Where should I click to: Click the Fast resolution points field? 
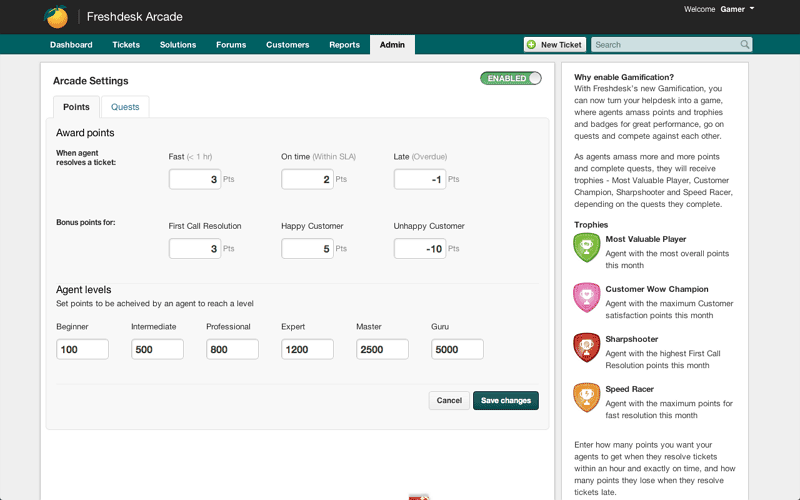click(x=195, y=179)
